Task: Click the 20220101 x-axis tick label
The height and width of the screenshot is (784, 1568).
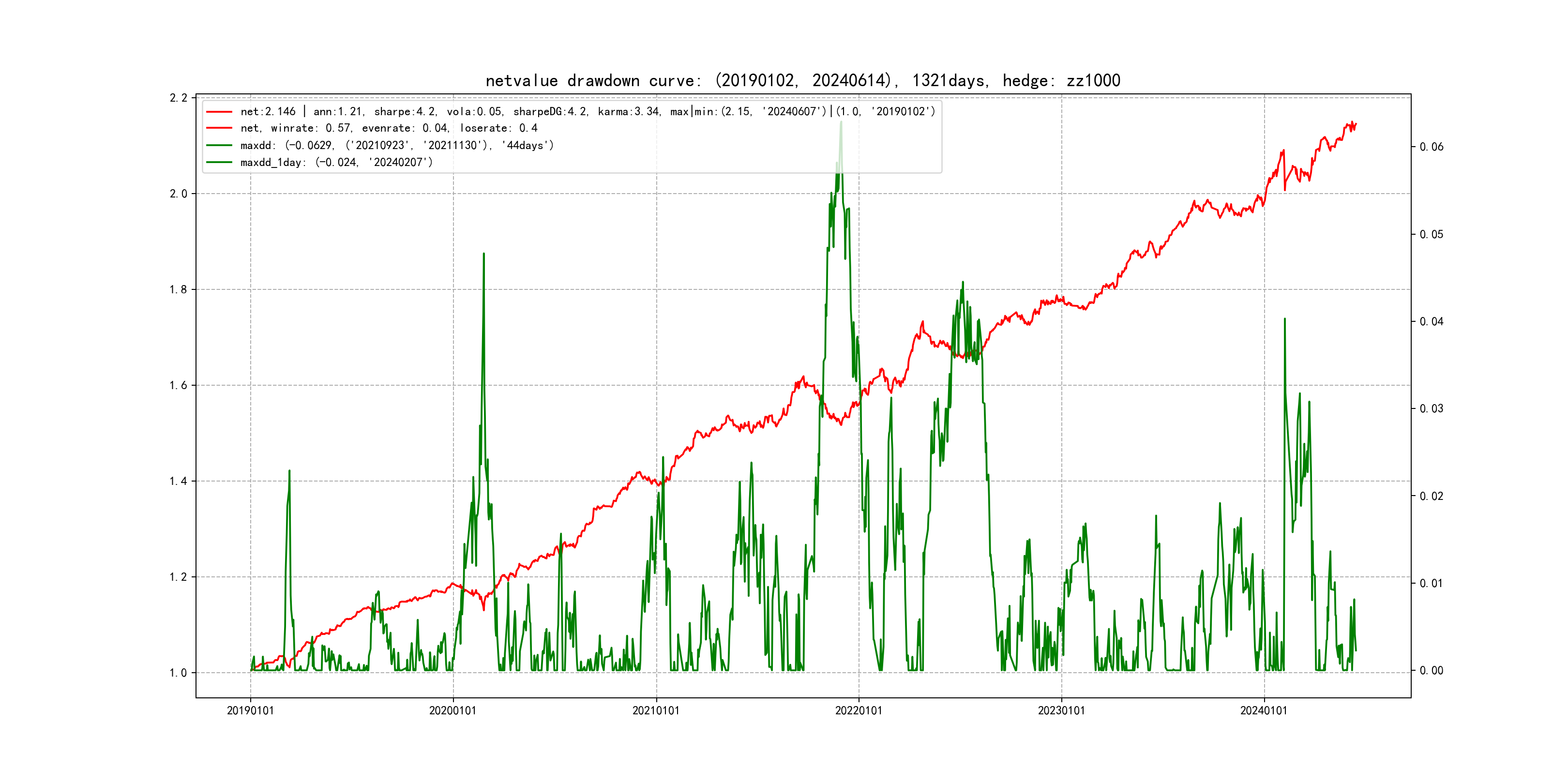Action: click(x=858, y=711)
